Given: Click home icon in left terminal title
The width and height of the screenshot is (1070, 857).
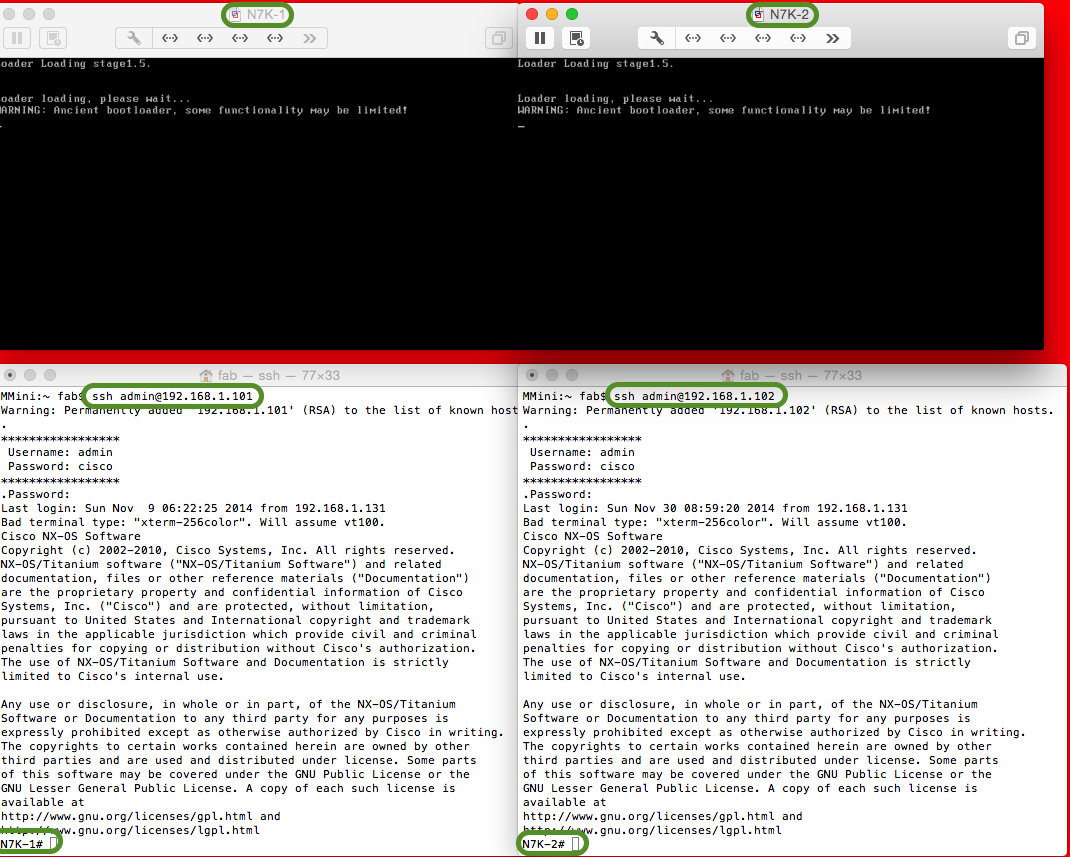Looking at the screenshot, I should point(205,375).
